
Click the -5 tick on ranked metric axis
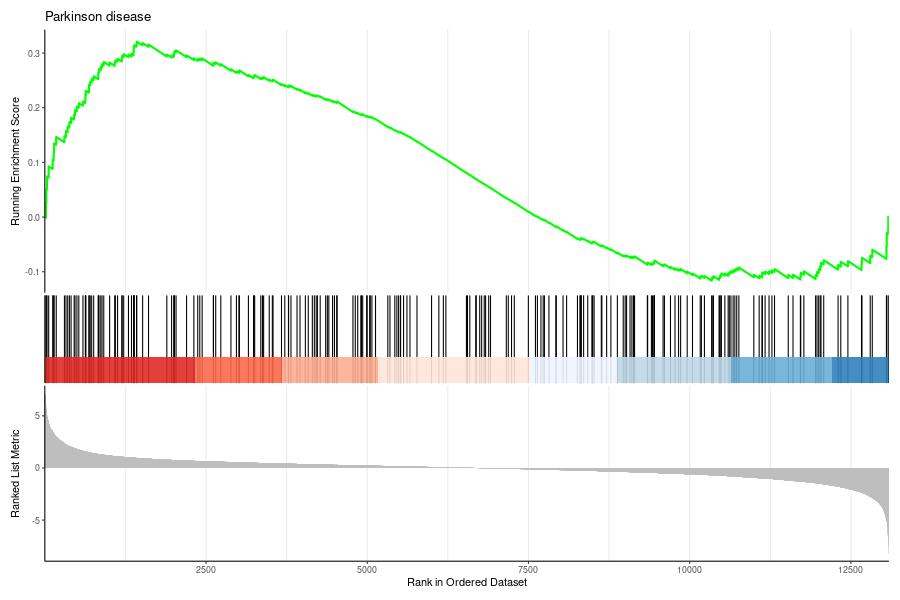[36, 520]
